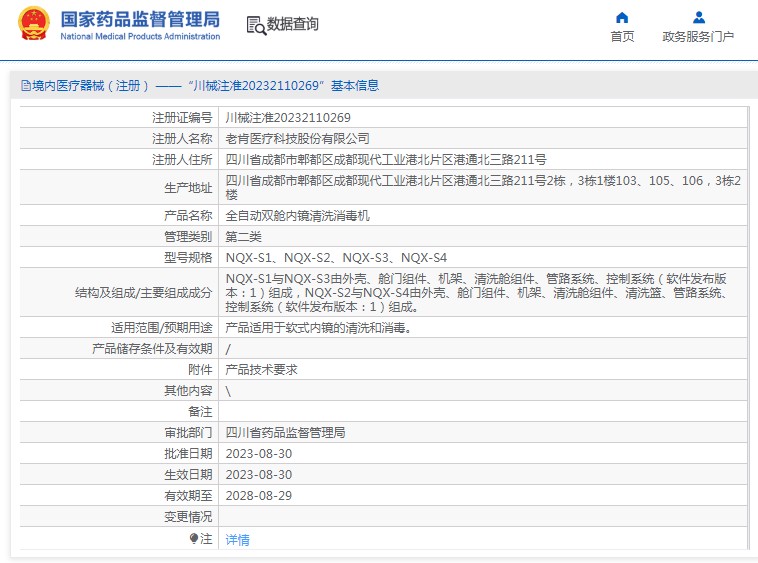Screen dimensions: 758x563
Task: Select model value NQX-S1、NQX-S2、NQX-S3、NQX-S4
Action: click(336, 258)
